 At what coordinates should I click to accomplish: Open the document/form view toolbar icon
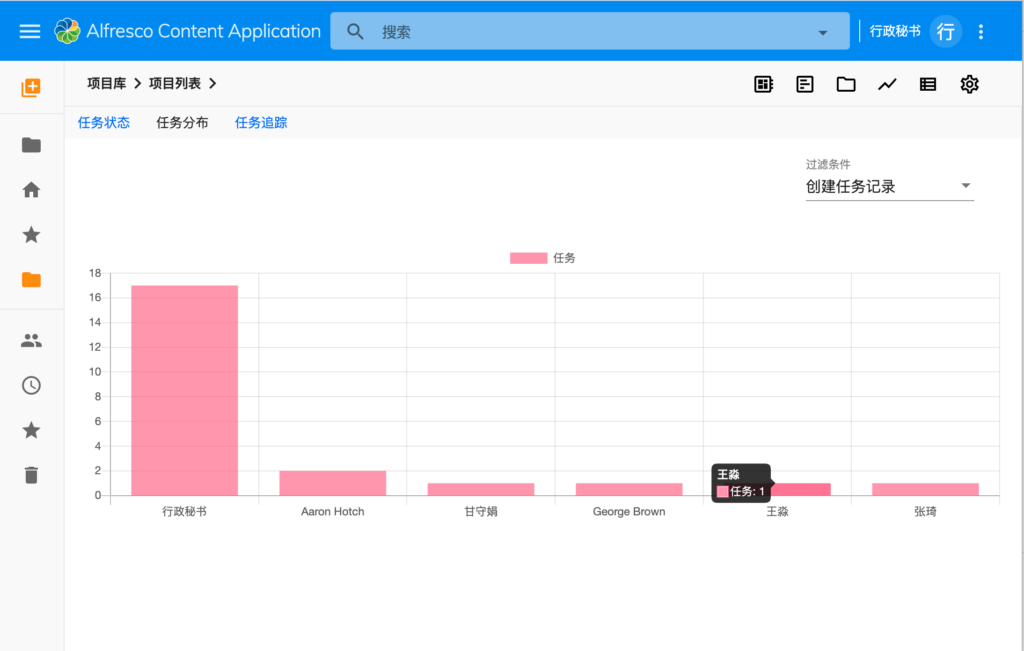pyautogui.click(x=805, y=84)
